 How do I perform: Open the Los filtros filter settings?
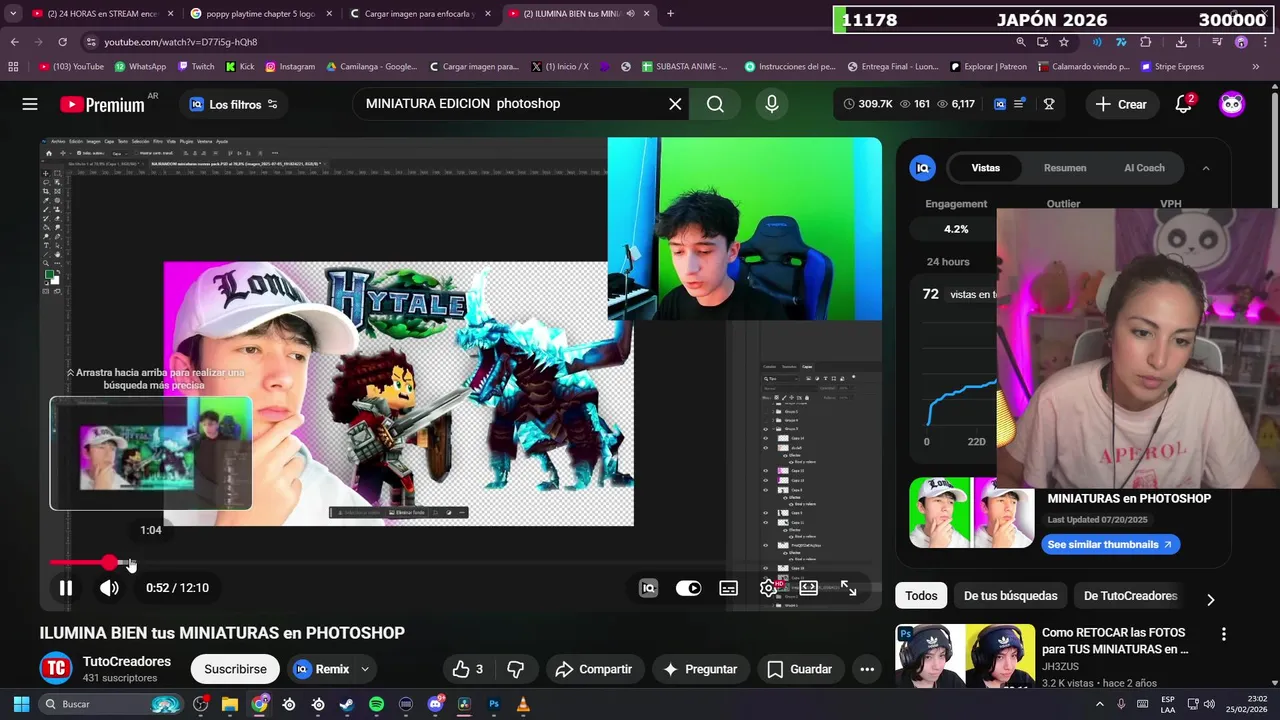(x=234, y=104)
